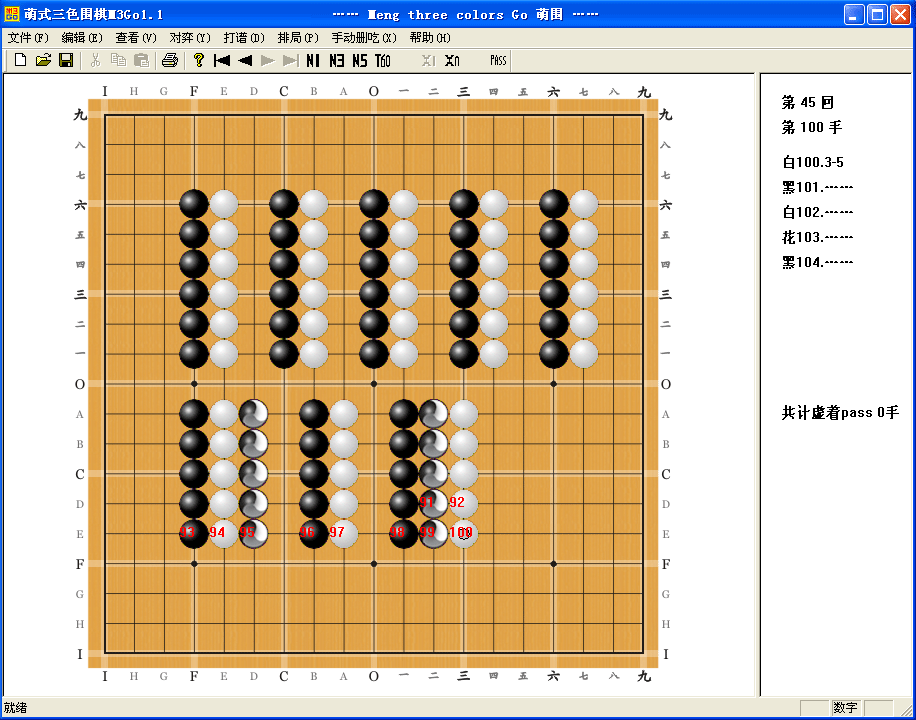Click the T60 timer toolbar button

pyautogui.click(x=383, y=61)
